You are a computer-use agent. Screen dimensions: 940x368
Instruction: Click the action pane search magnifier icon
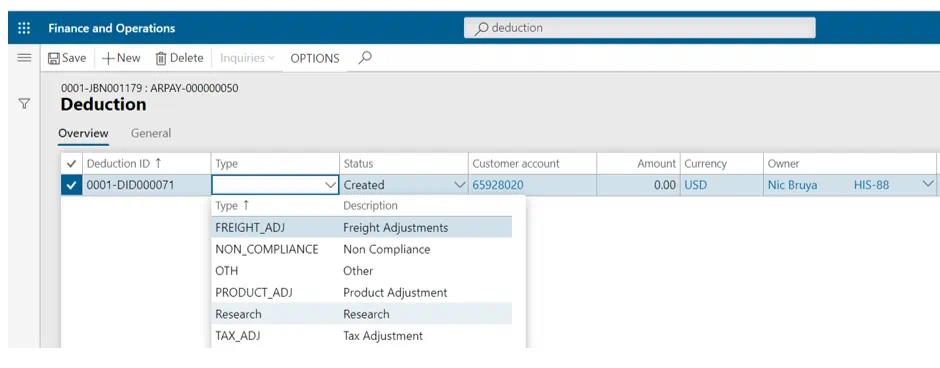click(364, 58)
